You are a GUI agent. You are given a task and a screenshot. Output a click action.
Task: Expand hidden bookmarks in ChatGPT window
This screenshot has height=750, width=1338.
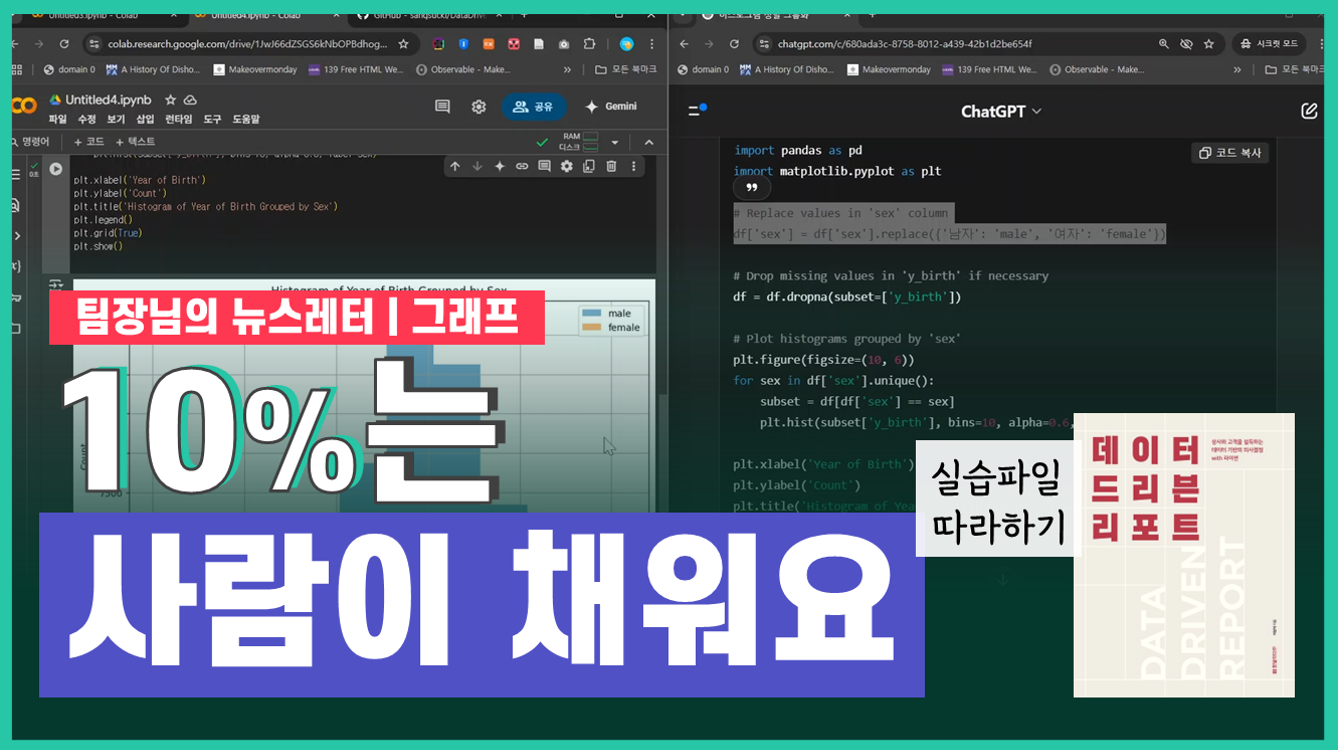pyautogui.click(x=1237, y=70)
